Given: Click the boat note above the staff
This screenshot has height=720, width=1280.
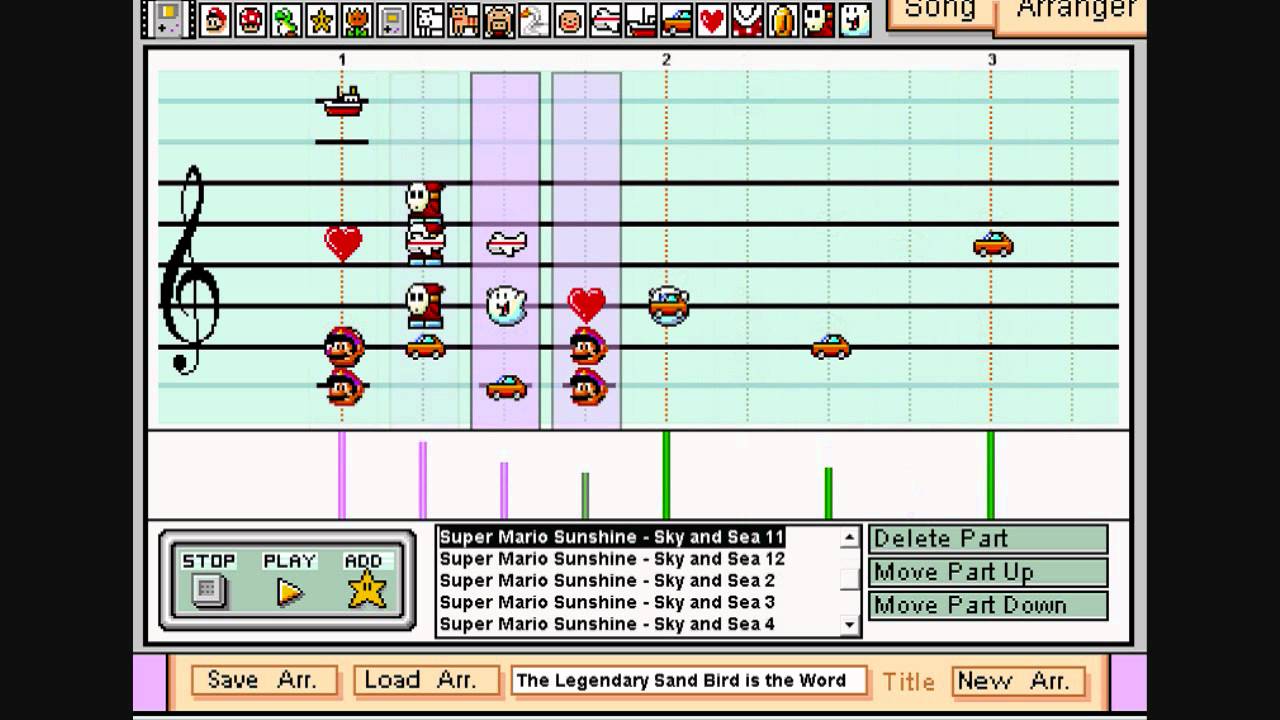Looking at the screenshot, I should pyautogui.click(x=342, y=101).
